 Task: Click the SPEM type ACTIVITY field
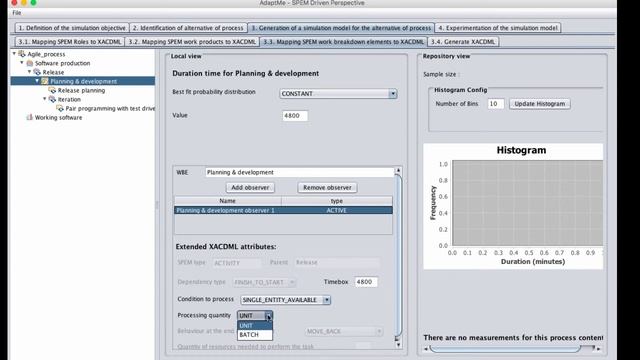(236, 263)
